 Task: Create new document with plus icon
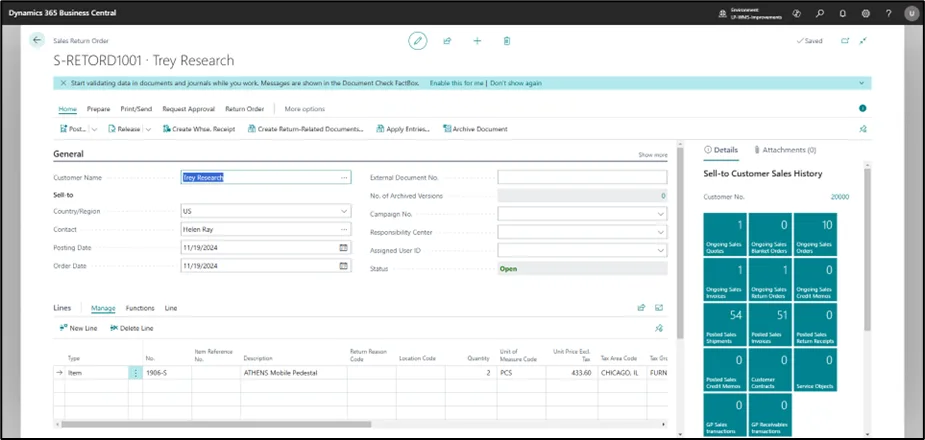point(477,41)
